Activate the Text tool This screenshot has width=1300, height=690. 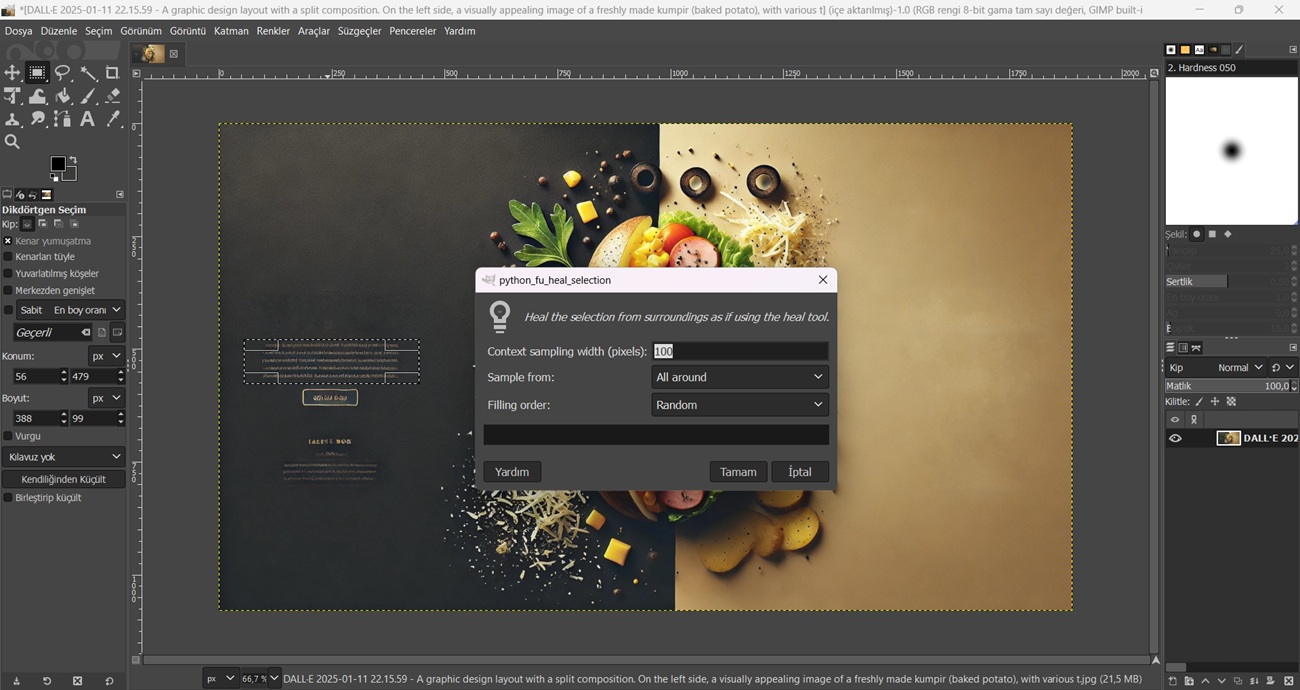[x=88, y=120]
